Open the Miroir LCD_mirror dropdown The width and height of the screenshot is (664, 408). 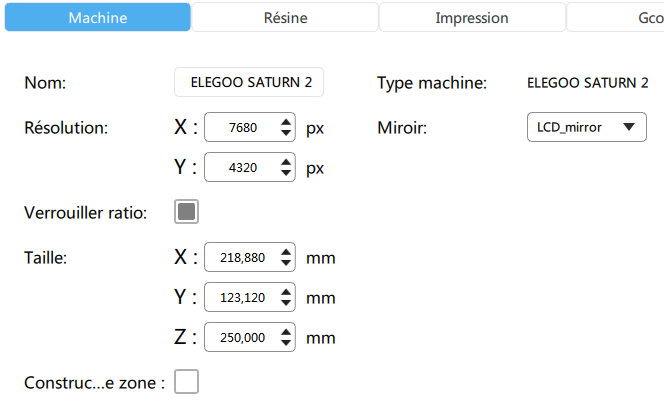coord(586,127)
